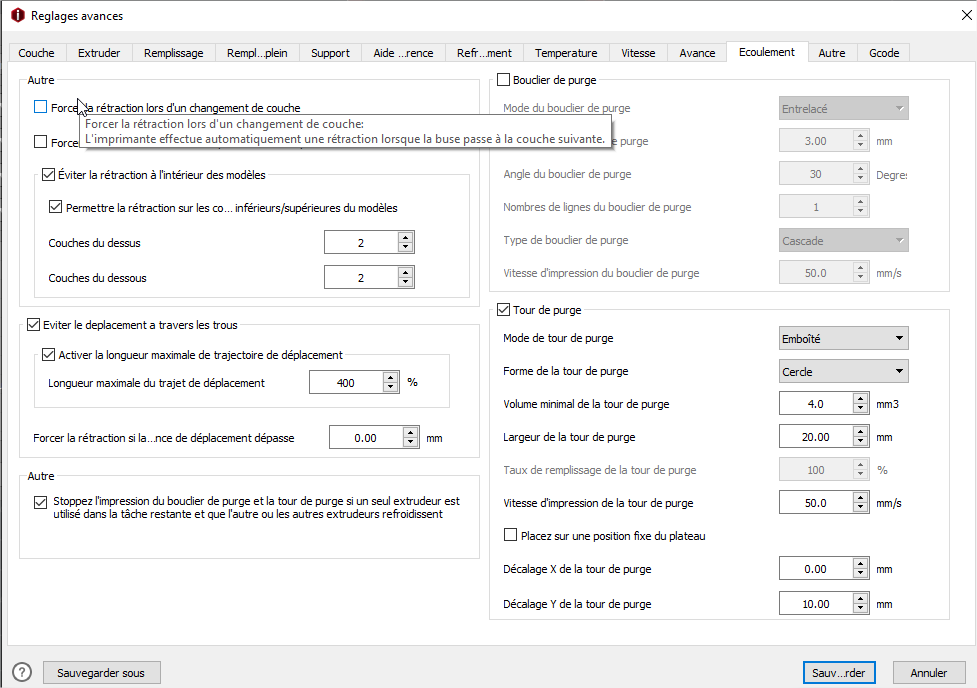This screenshot has width=977, height=688.
Task: Select the Avance tab
Action: 697,53
